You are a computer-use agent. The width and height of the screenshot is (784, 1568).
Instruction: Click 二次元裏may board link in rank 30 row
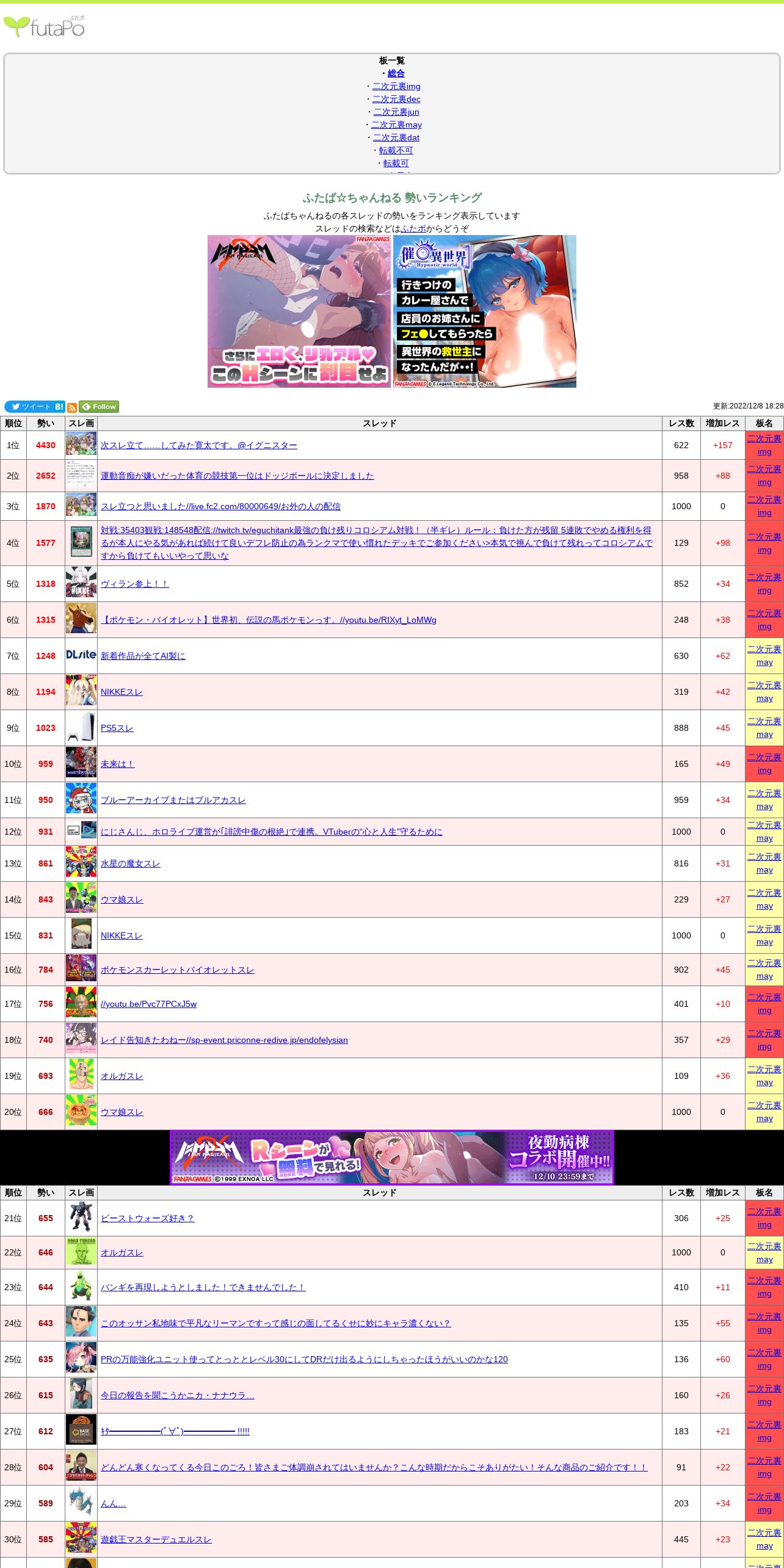click(764, 1539)
